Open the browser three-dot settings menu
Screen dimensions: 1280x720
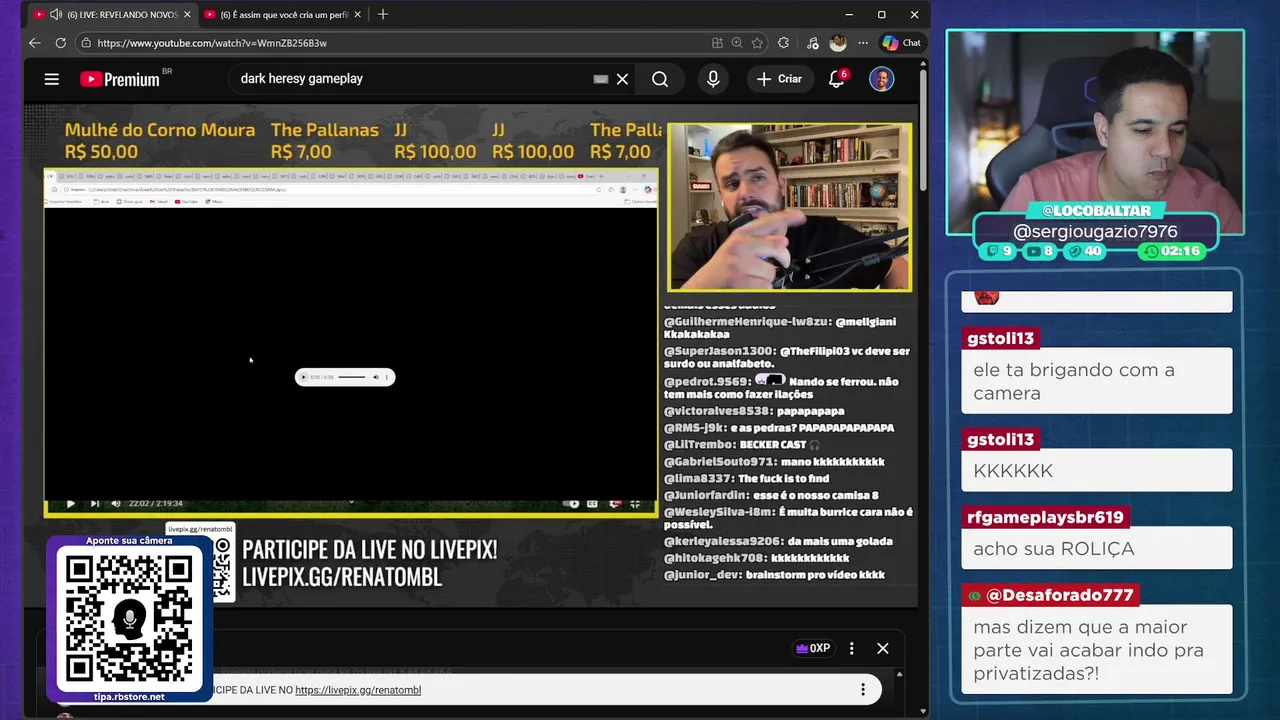tap(863, 43)
